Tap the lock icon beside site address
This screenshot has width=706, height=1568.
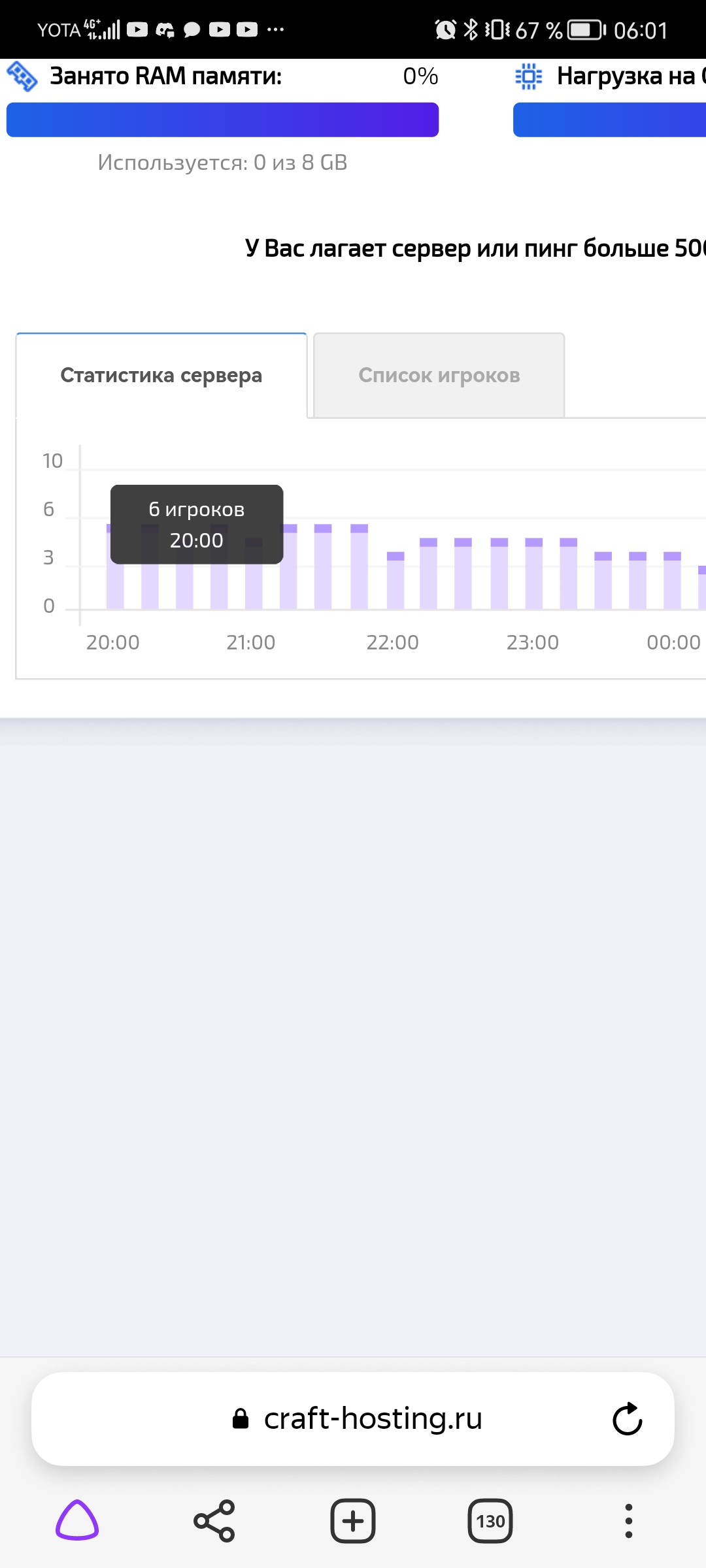241,1418
